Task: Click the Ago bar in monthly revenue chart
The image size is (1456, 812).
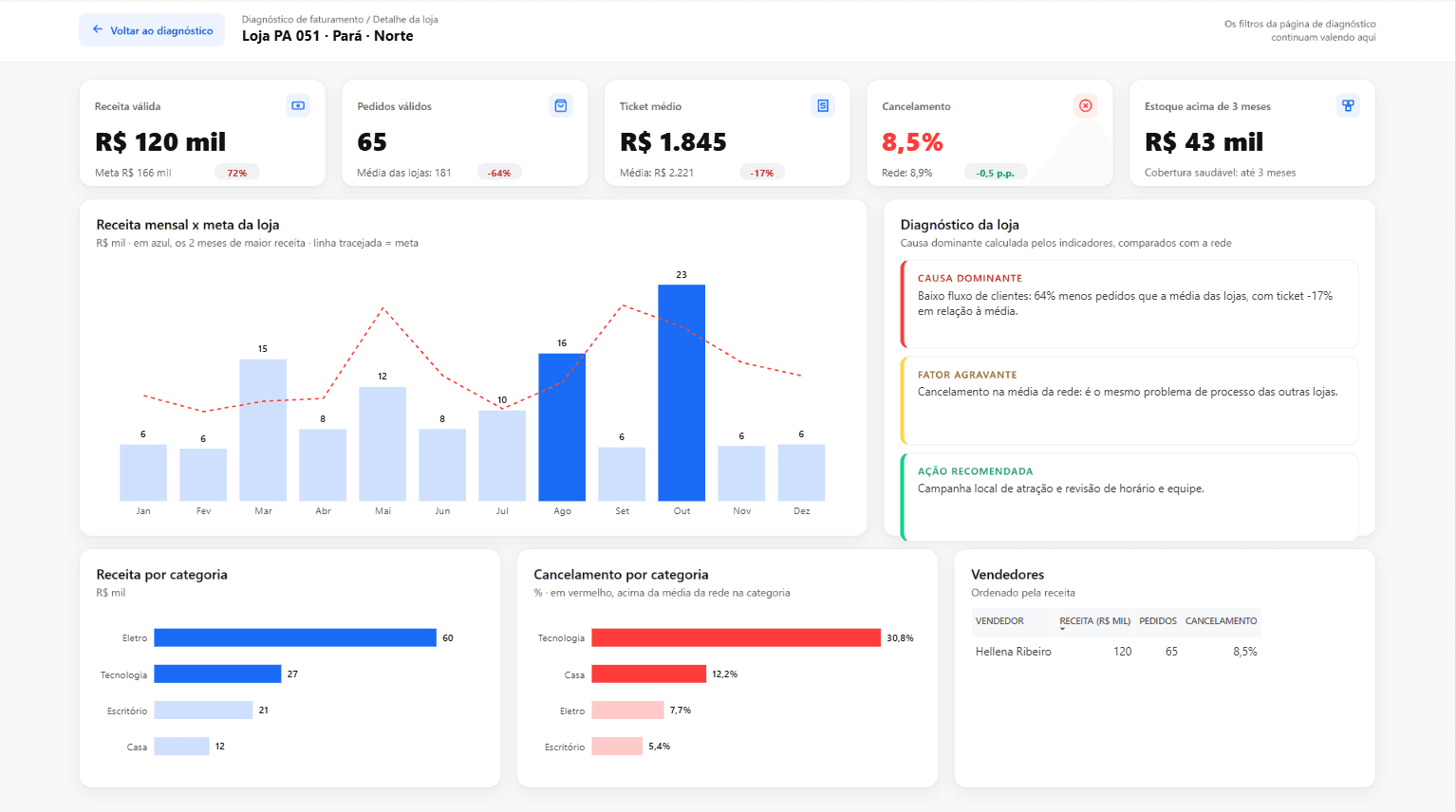Action: click(x=562, y=427)
